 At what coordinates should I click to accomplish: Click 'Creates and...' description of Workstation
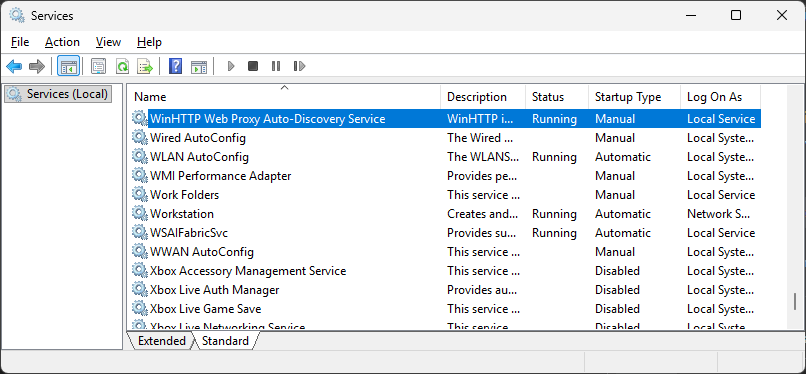tap(483, 214)
